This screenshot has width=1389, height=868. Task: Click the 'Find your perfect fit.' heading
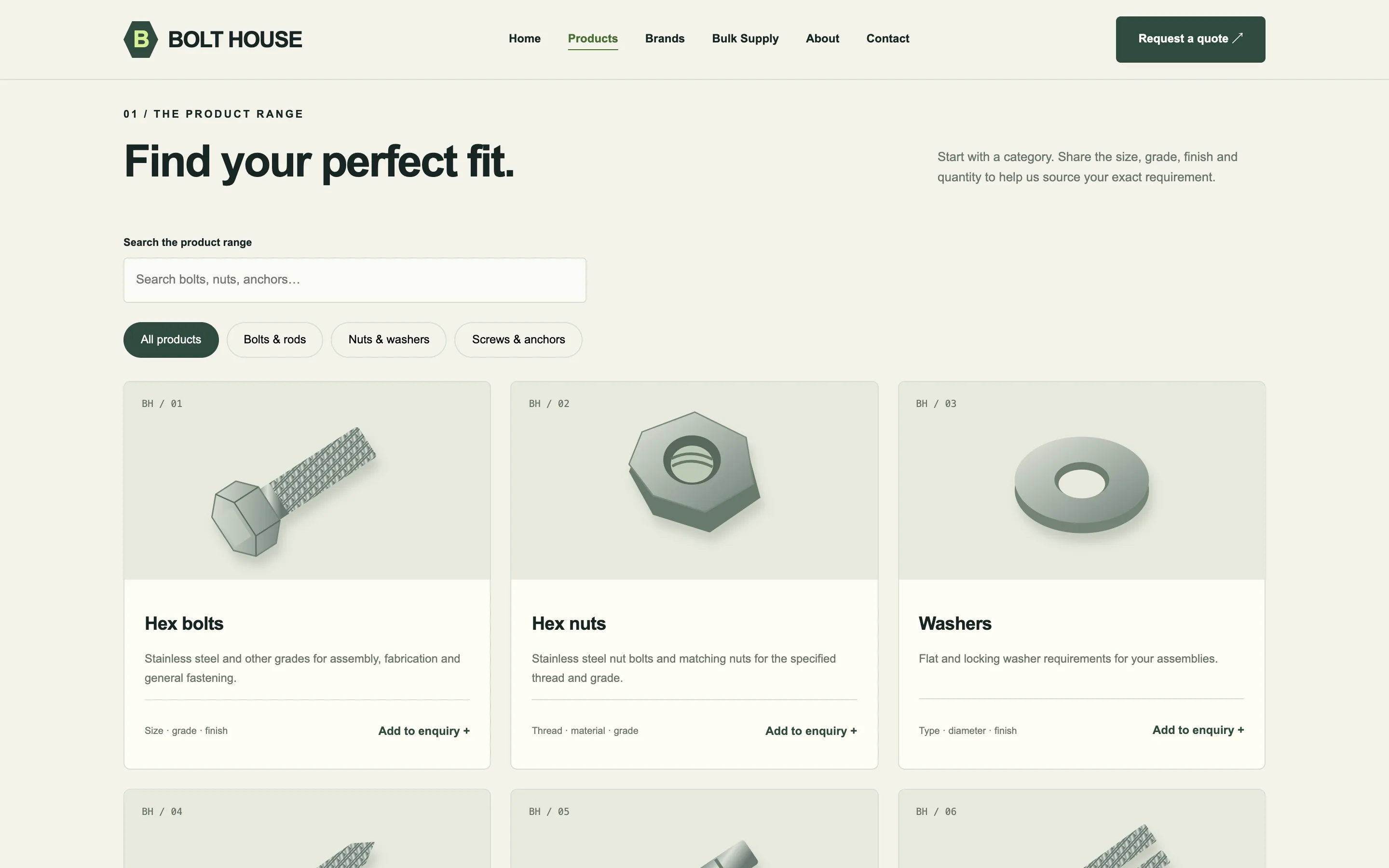[319, 162]
